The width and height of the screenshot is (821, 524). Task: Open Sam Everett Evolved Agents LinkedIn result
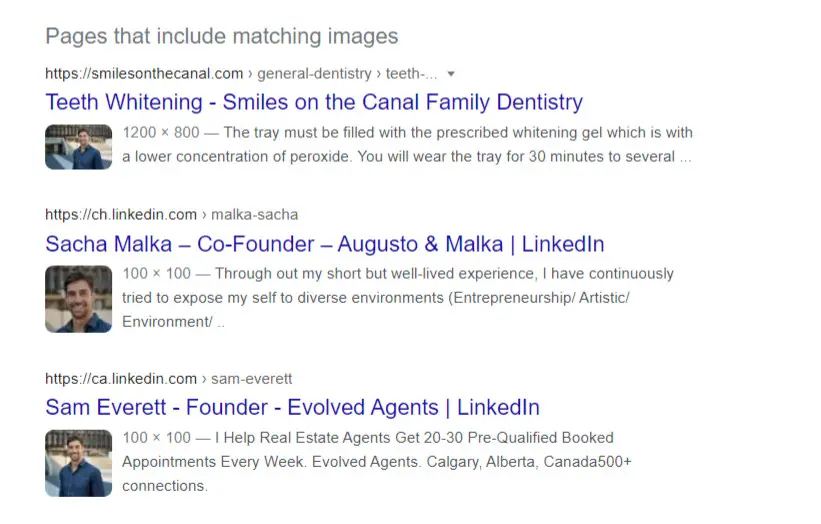[292, 407]
